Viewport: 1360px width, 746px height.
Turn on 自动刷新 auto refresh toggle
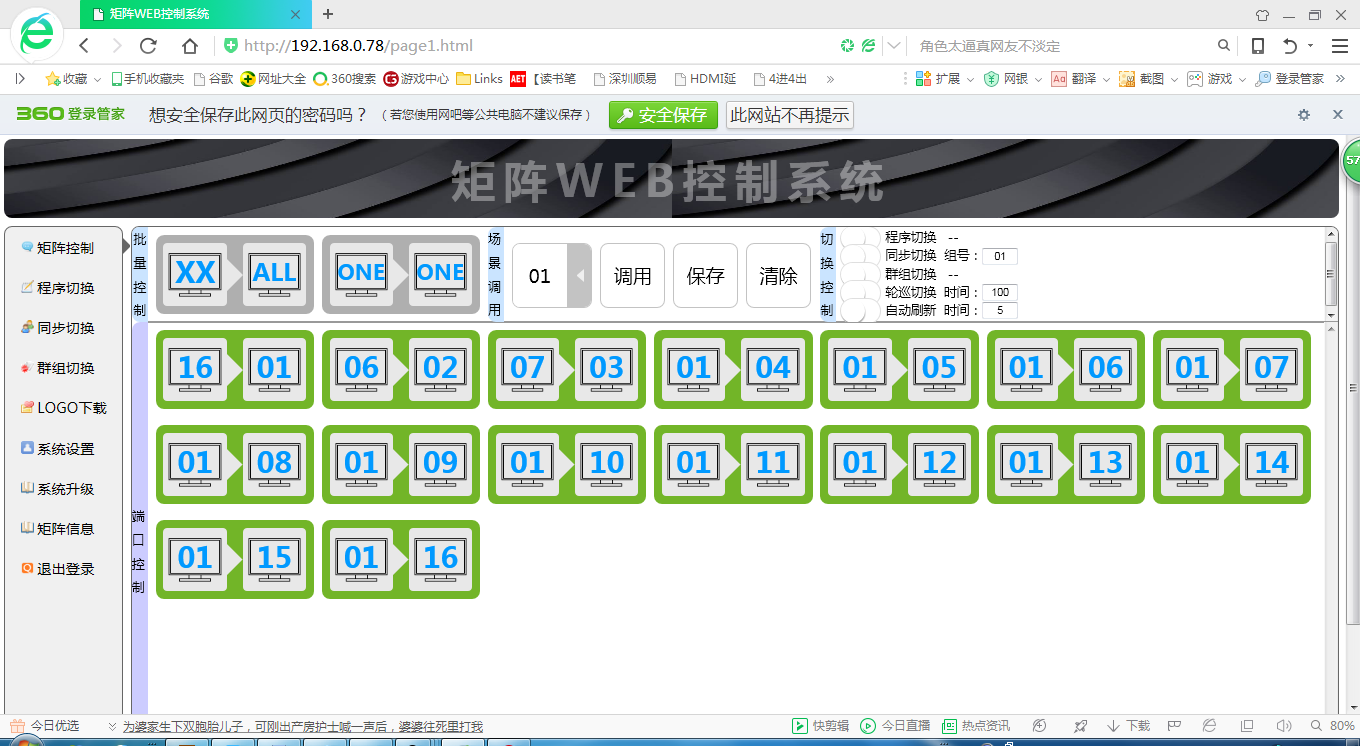pos(858,310)
